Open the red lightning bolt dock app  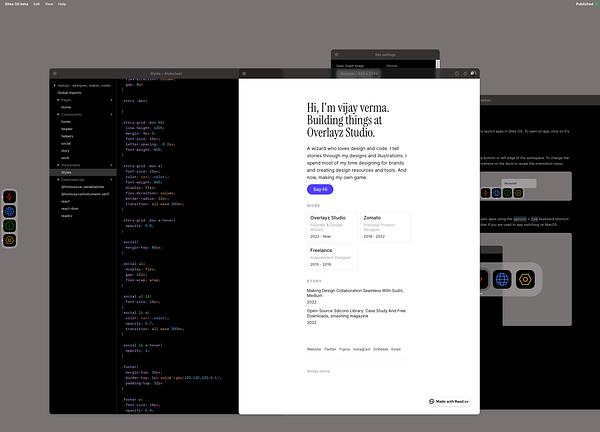[10, 197]
